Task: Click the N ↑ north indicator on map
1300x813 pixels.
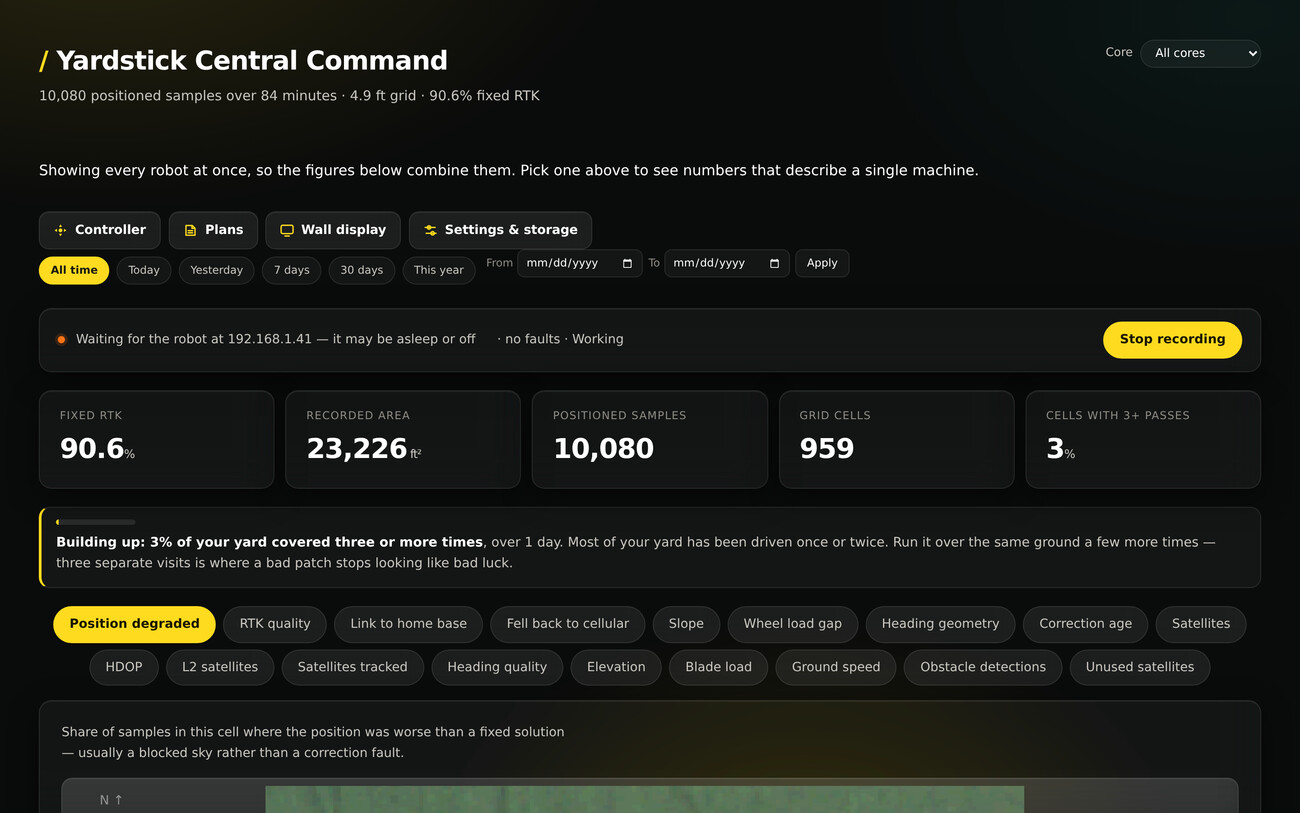Action: [x=111, y=800]
